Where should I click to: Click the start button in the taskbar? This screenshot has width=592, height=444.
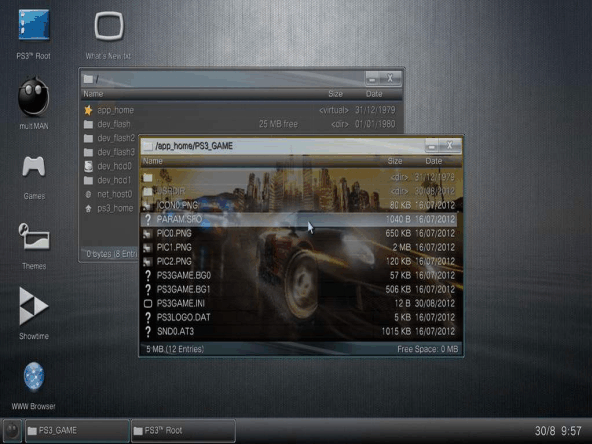click(x=12, y=430)
